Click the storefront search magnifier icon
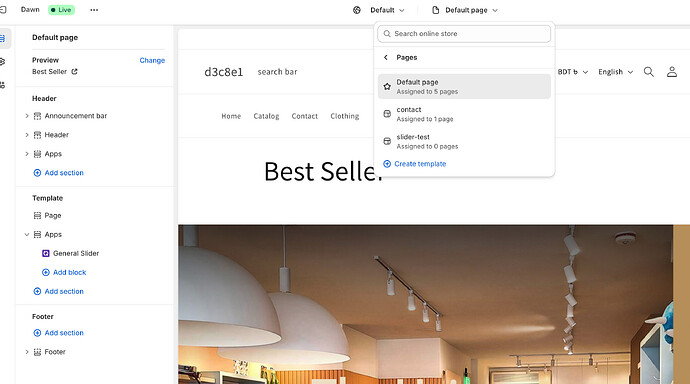Viewport: 690px width, 384px height. pyautogui.click(x=648, y=72)
